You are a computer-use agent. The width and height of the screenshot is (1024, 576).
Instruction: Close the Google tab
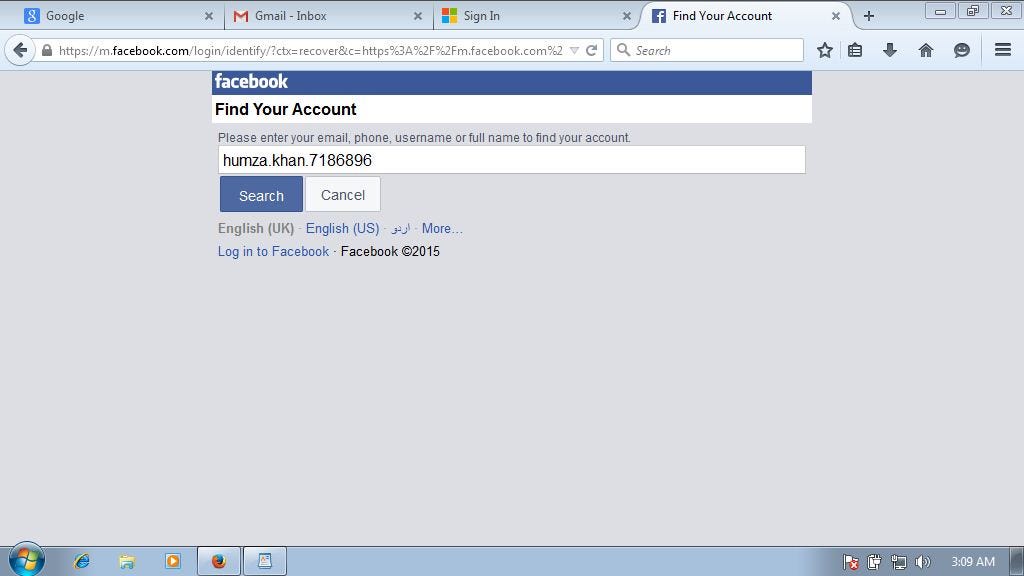tap(209, 16)
